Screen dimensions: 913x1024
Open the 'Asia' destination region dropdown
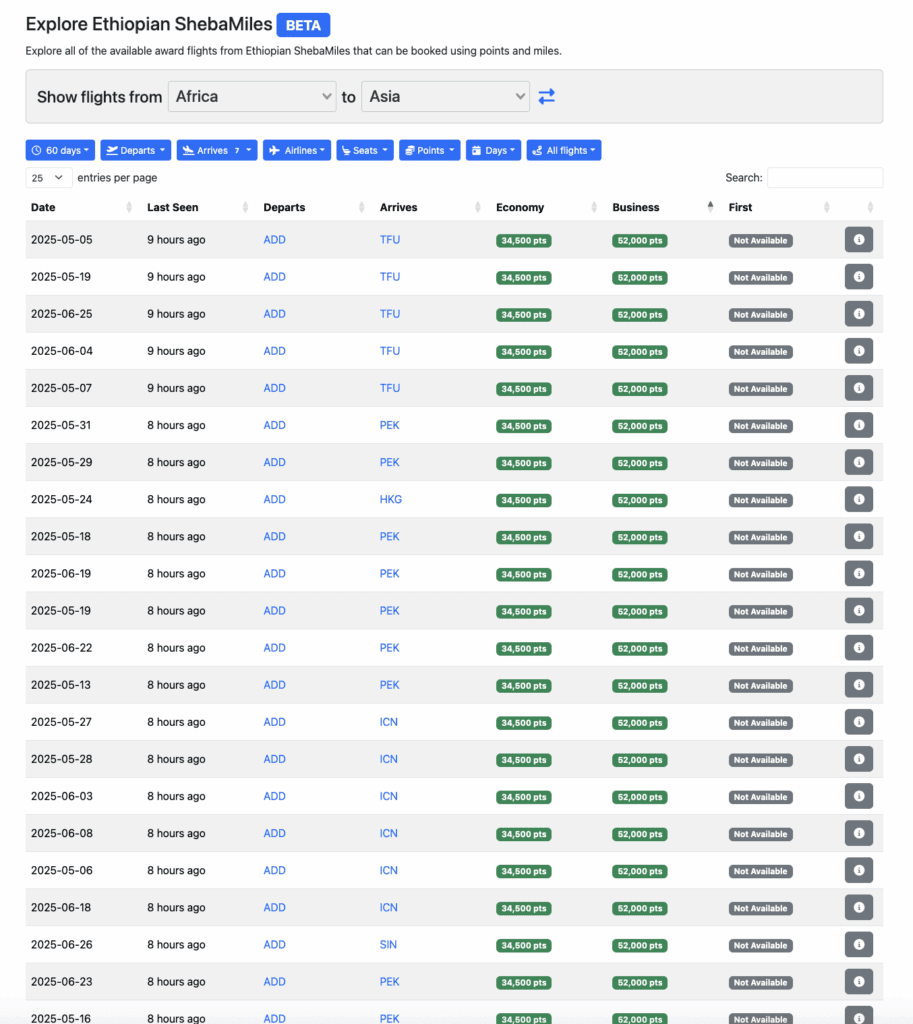click(x=446, y=97)
